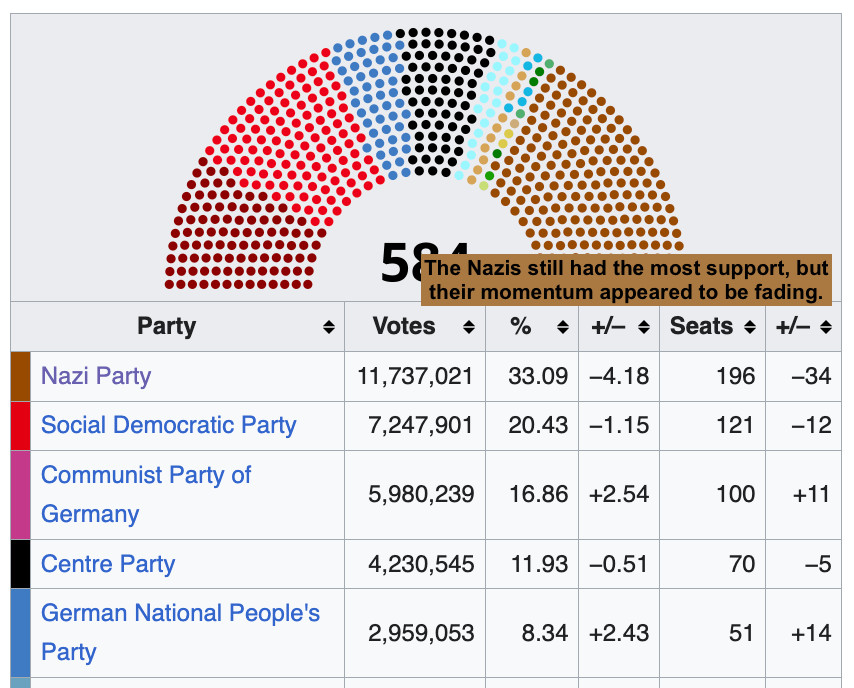Click the blue German National swatch

[21, 633]
